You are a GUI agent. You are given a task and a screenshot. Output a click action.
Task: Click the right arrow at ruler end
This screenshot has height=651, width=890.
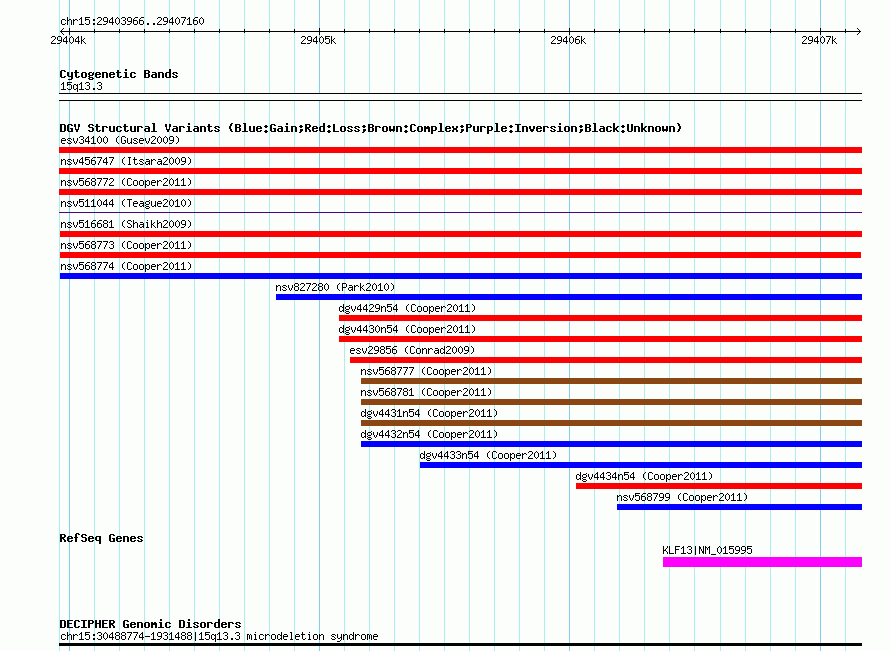click(x=858, y=31)
